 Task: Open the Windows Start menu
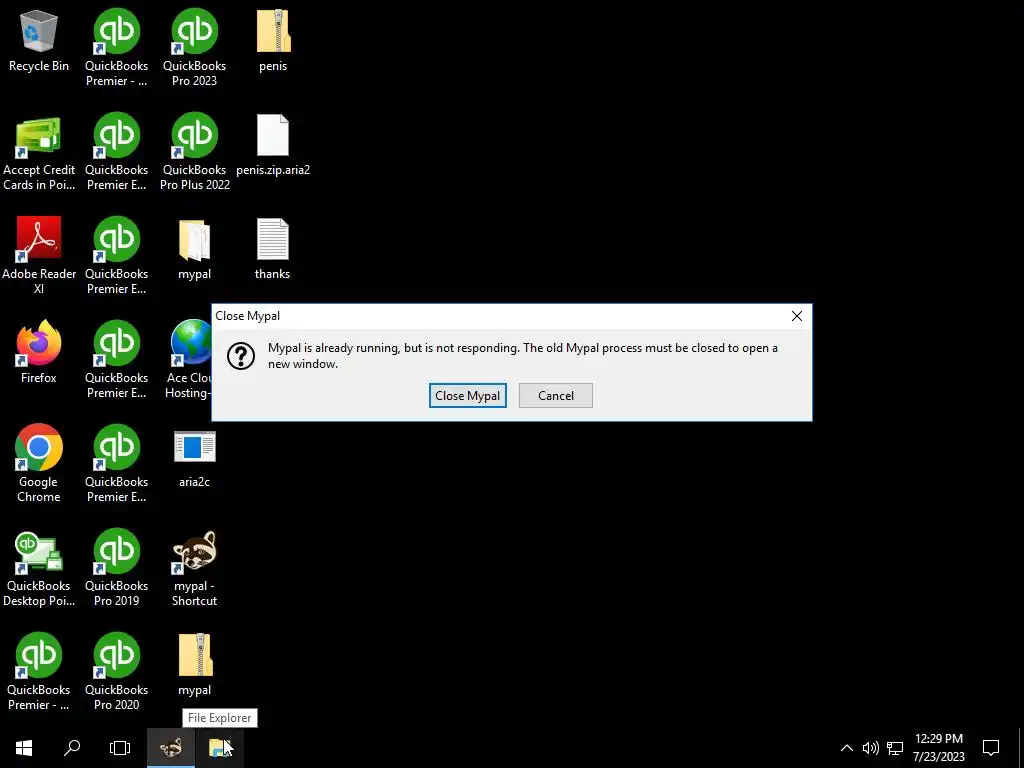pyautogui.click(x=24, y=748)
